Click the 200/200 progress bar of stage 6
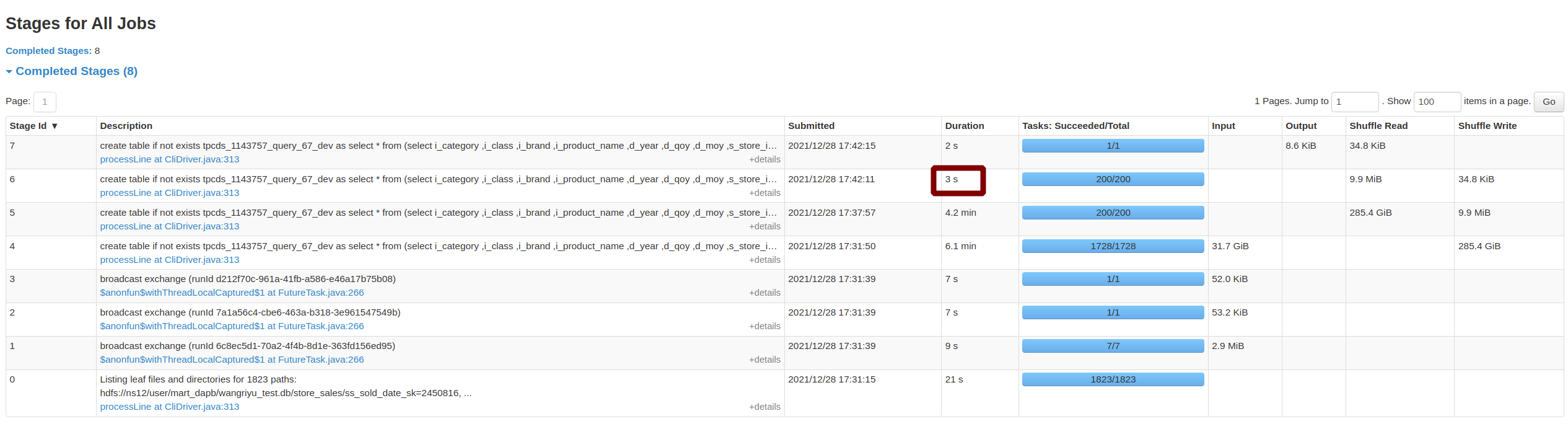Screen dimensions: 1568x429 pos(1113,179)
